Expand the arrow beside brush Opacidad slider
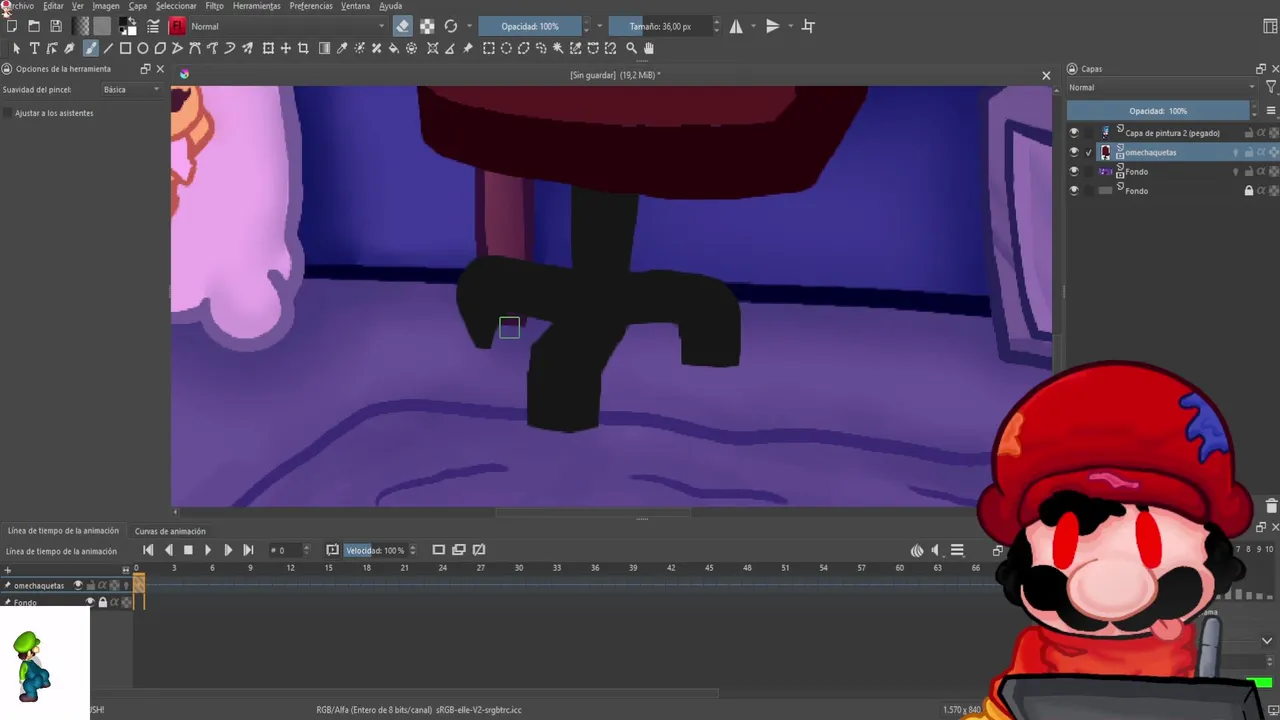 [x=599, y=26]
